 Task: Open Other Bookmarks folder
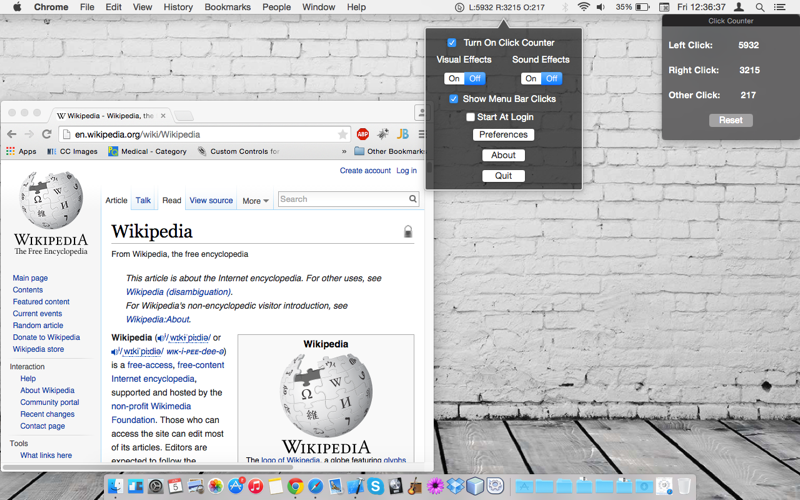click(389, 151)
